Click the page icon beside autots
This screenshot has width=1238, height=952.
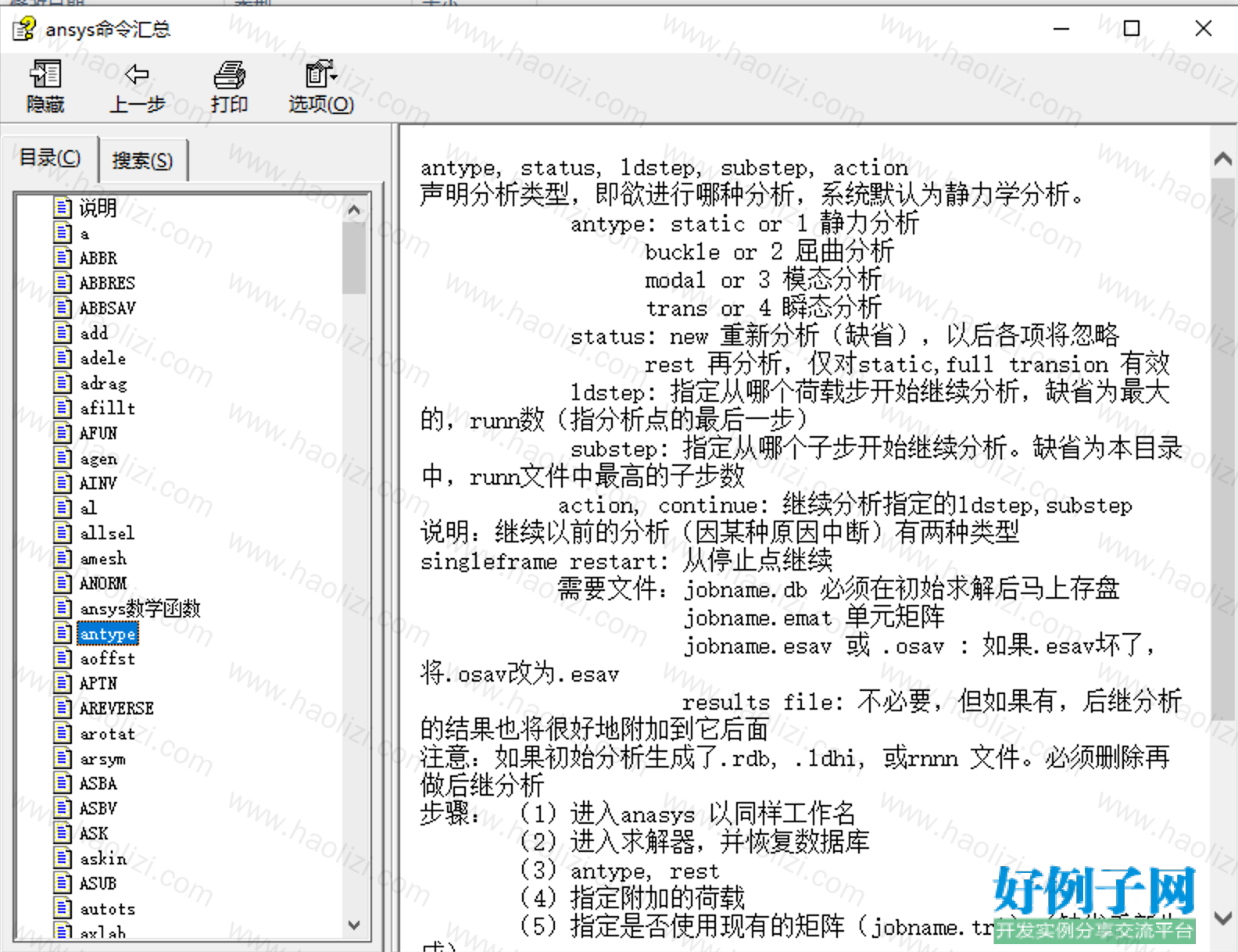pos(63,907)
